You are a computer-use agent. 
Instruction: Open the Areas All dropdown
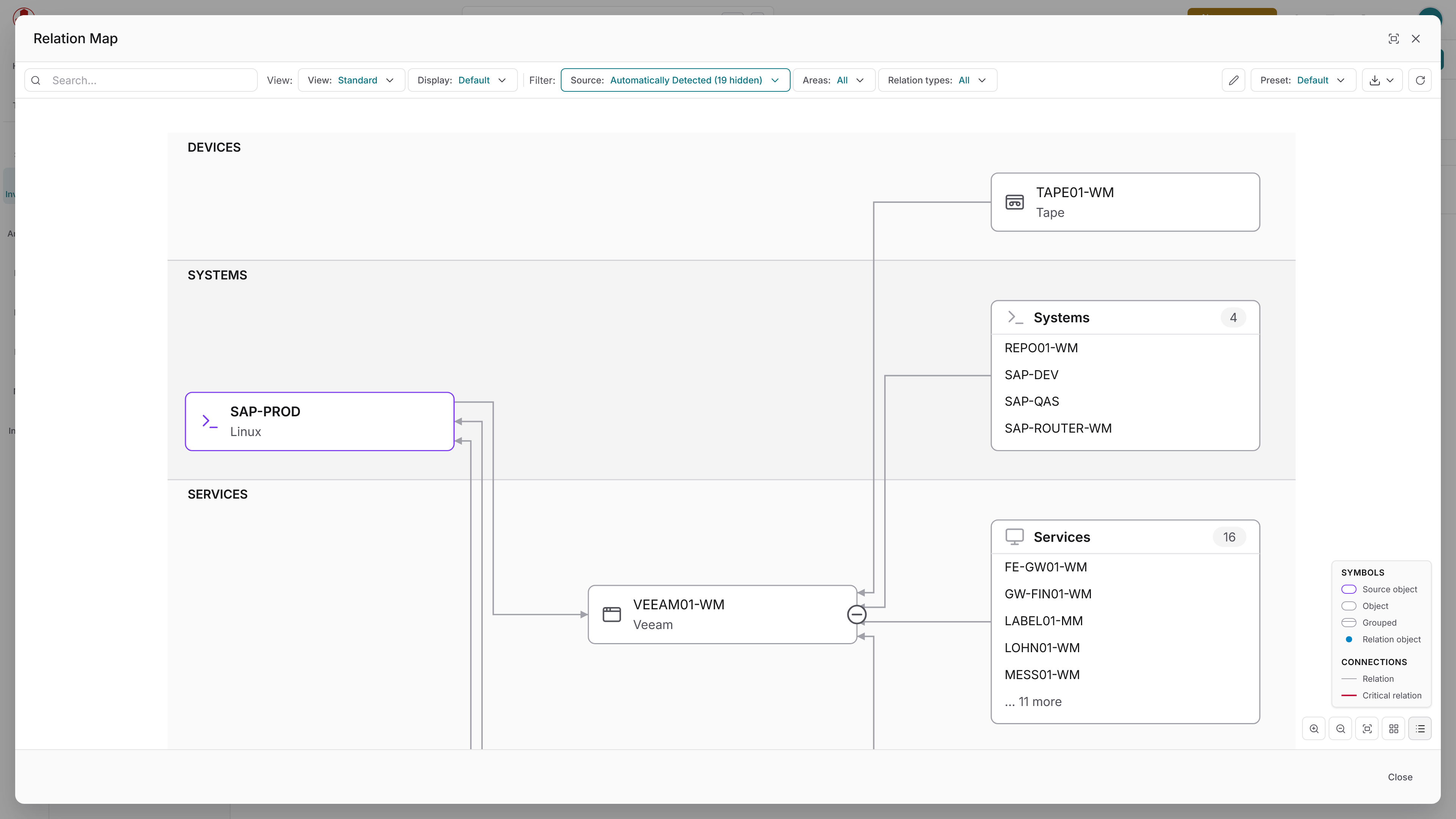tap(834, 80)
